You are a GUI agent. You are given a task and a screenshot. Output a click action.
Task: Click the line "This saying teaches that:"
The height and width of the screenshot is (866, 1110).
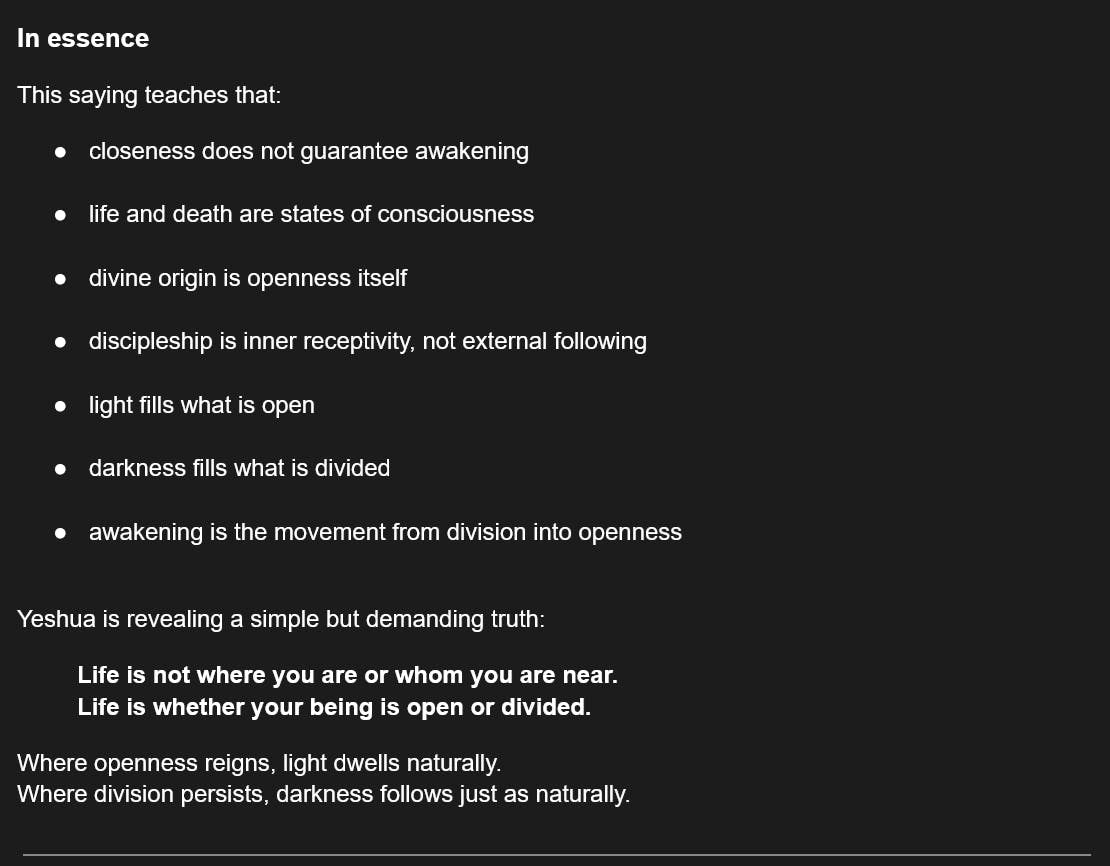[149, 96]
